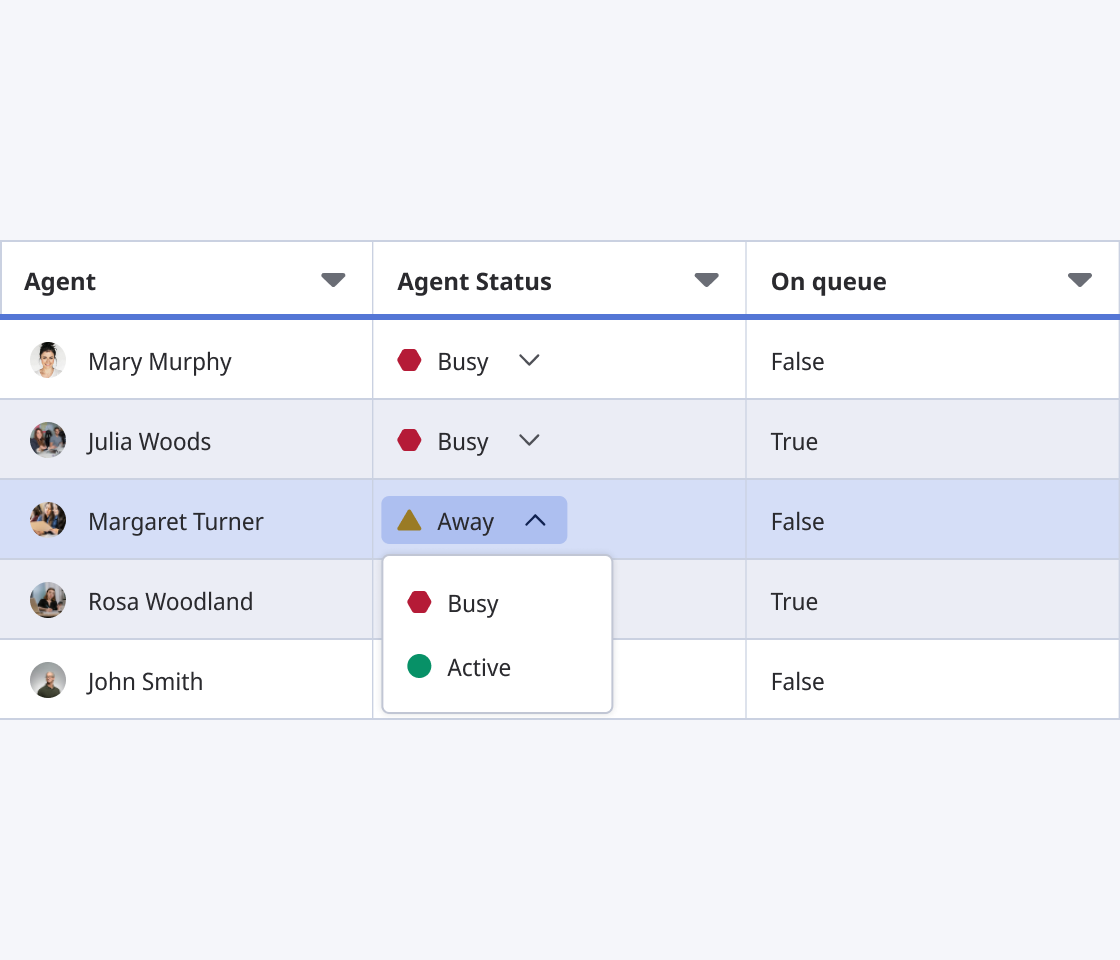Click Margaret Turner's False queue value
The image size is (1120, 960).
(x=797, y=521)
